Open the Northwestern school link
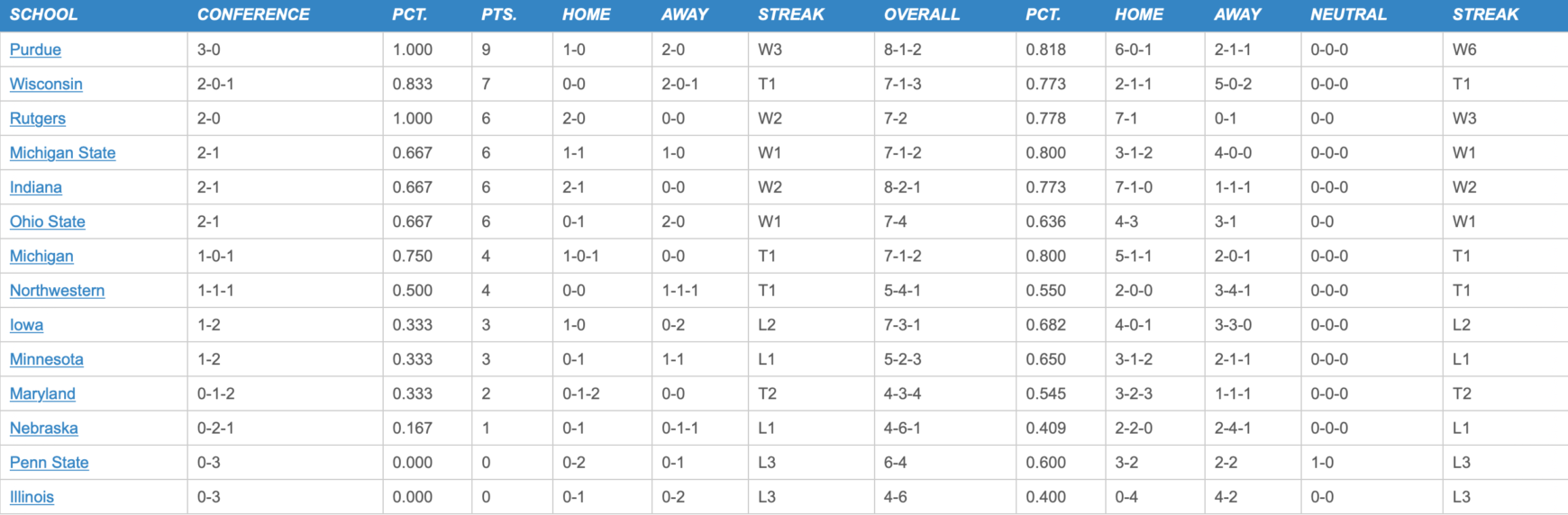Screen dimensions: 1568x515 pyautogui.click(x=57, y=290)
